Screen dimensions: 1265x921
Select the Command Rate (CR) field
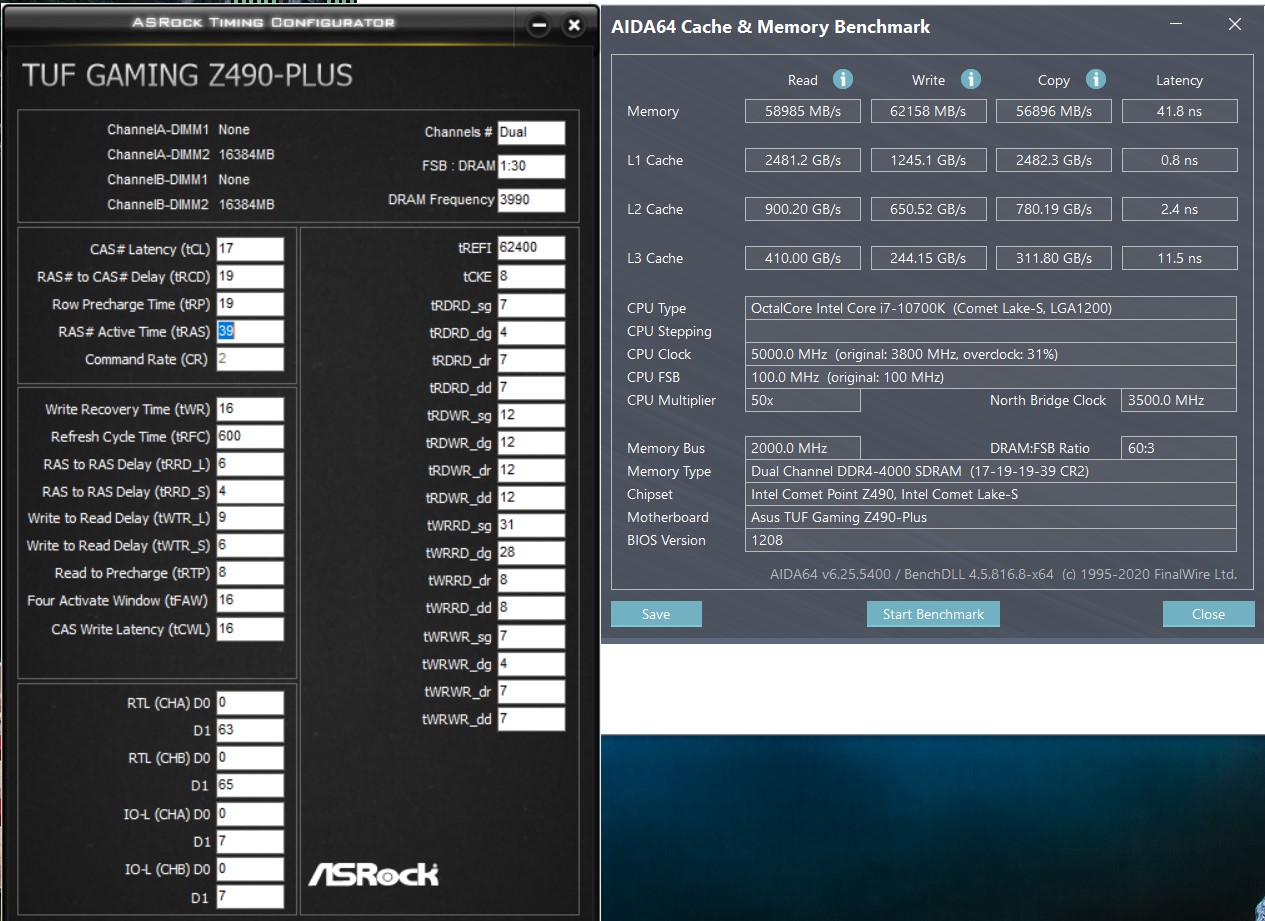[x=249, y=359]
